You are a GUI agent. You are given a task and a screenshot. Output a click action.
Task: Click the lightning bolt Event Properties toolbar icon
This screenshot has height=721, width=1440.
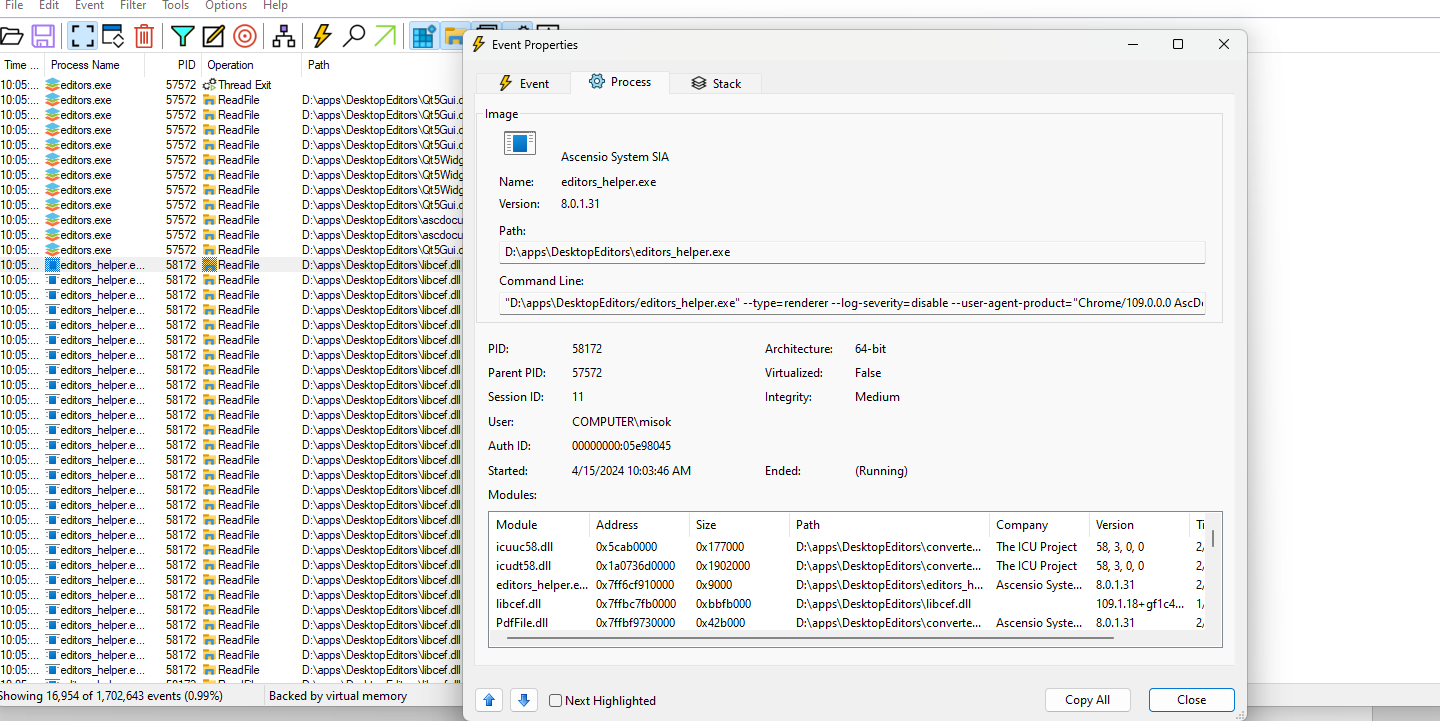[x=322, y=37]
